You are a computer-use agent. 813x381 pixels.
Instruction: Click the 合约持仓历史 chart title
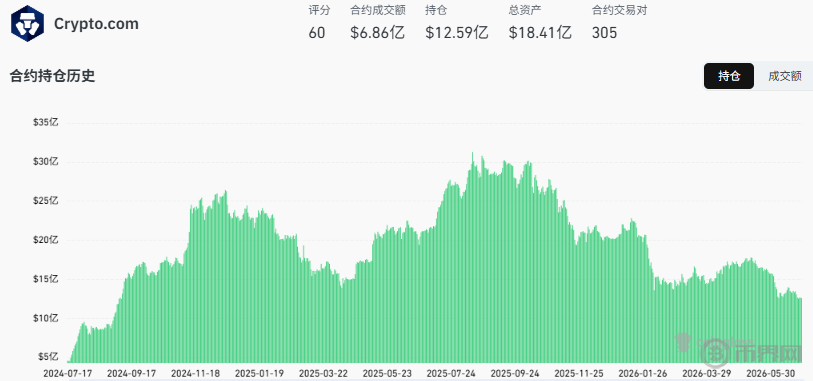coord(52,76)
